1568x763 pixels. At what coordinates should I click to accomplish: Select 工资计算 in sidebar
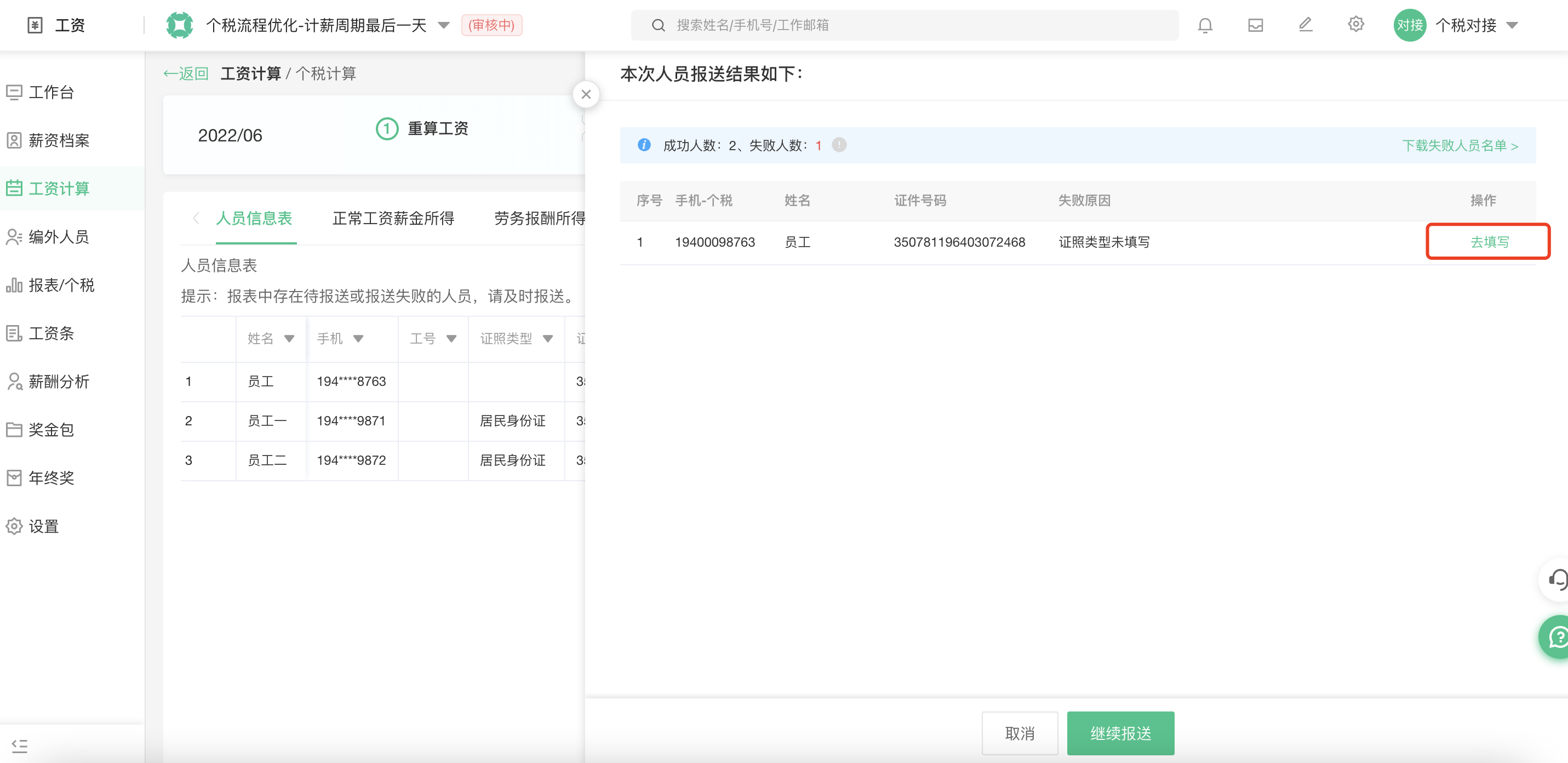[x=72, y=189]
